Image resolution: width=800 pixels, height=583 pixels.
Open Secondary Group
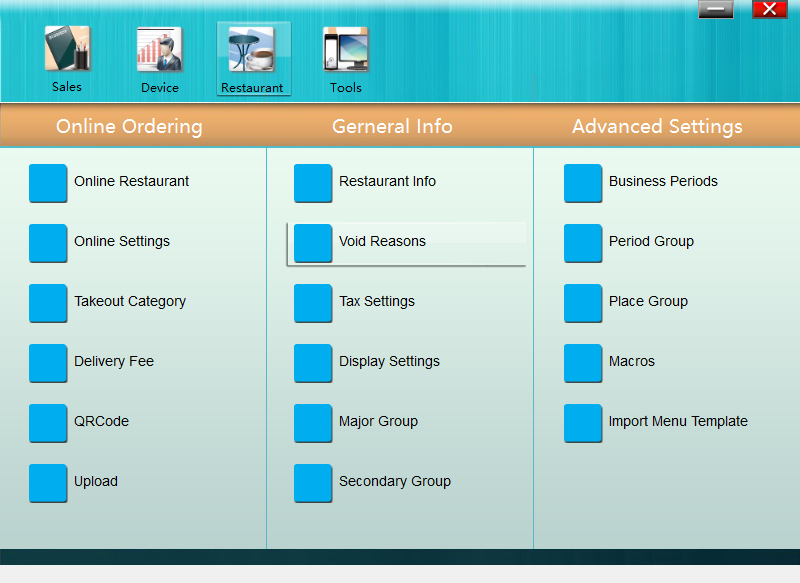tap(395, 481)
